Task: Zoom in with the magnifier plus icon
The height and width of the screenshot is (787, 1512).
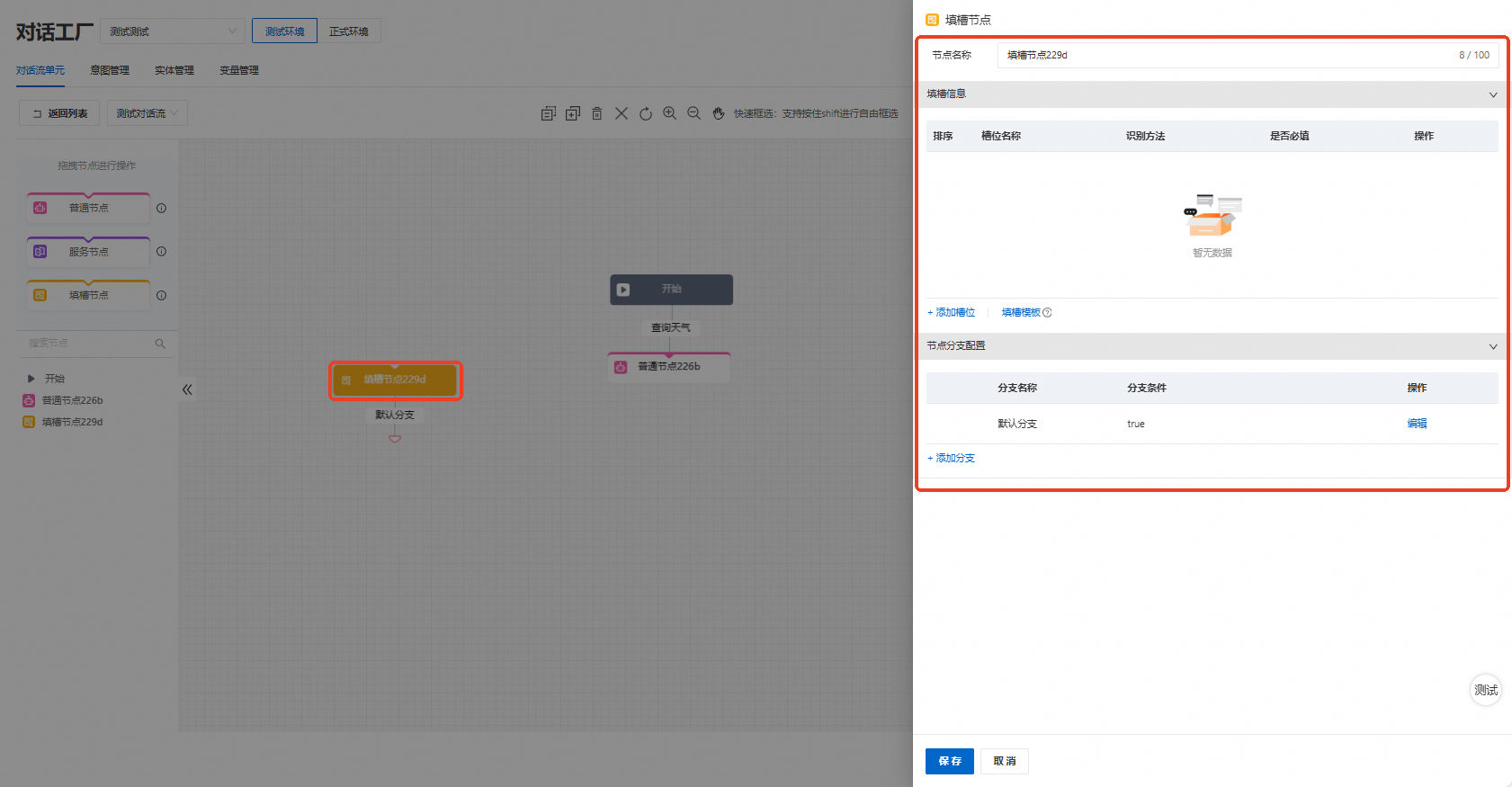Action: point(670,113)
